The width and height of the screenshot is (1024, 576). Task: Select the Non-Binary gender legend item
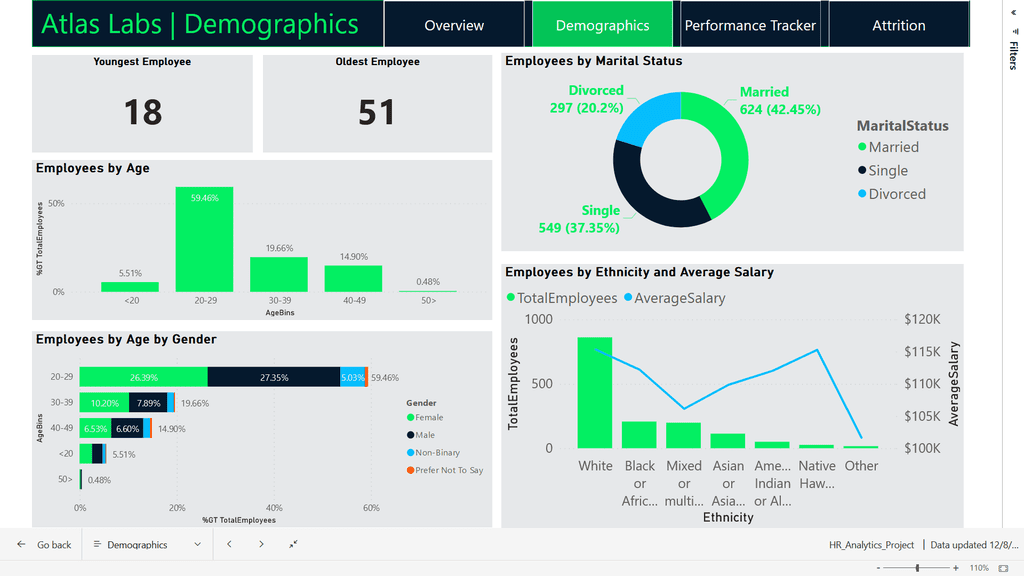pyautogui.click(x=433, y=453)
